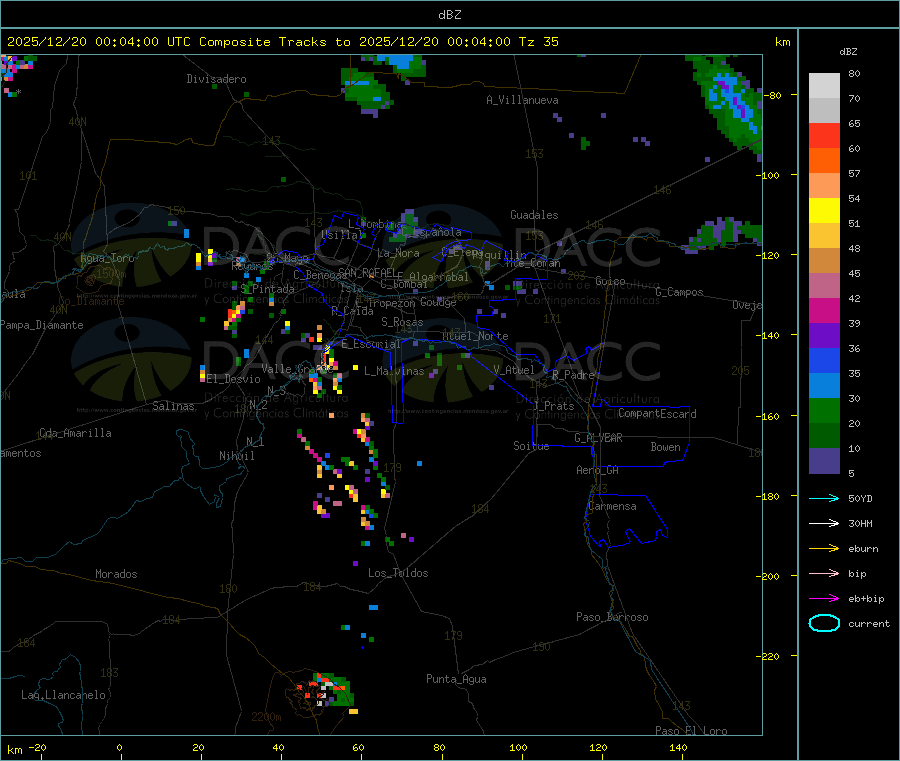Click the Divisadero map label

click(216, 79)
